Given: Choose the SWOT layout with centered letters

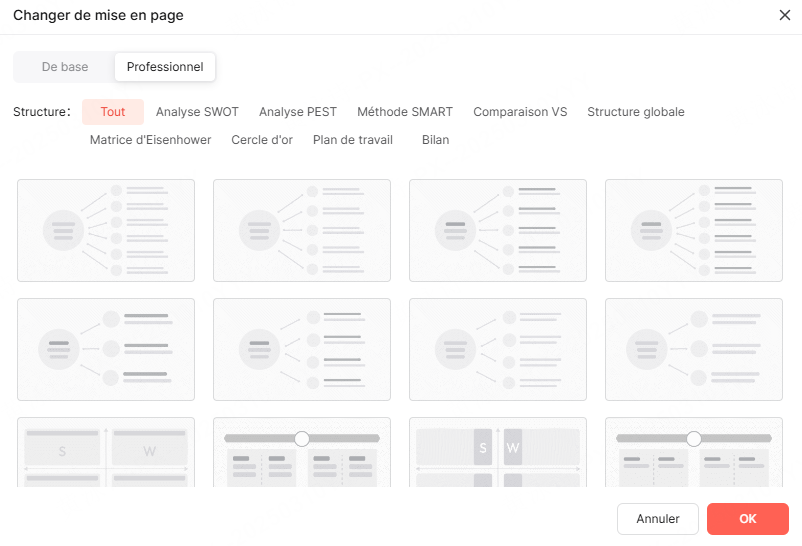Looking at the screenshot, I should pyautogui.click(x=498, y=452).
